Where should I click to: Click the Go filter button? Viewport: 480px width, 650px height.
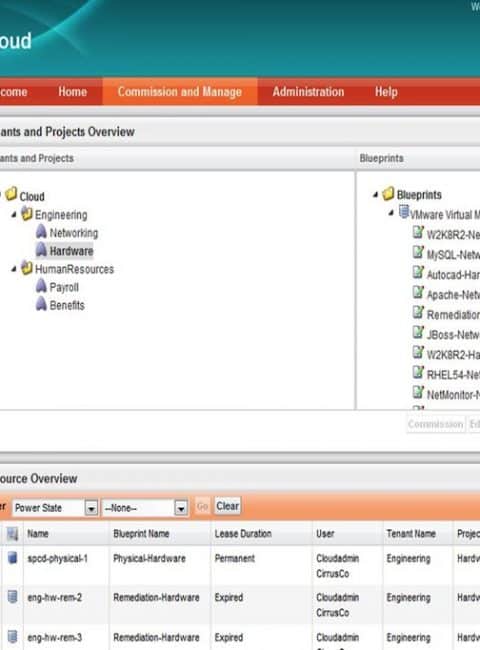202,506
